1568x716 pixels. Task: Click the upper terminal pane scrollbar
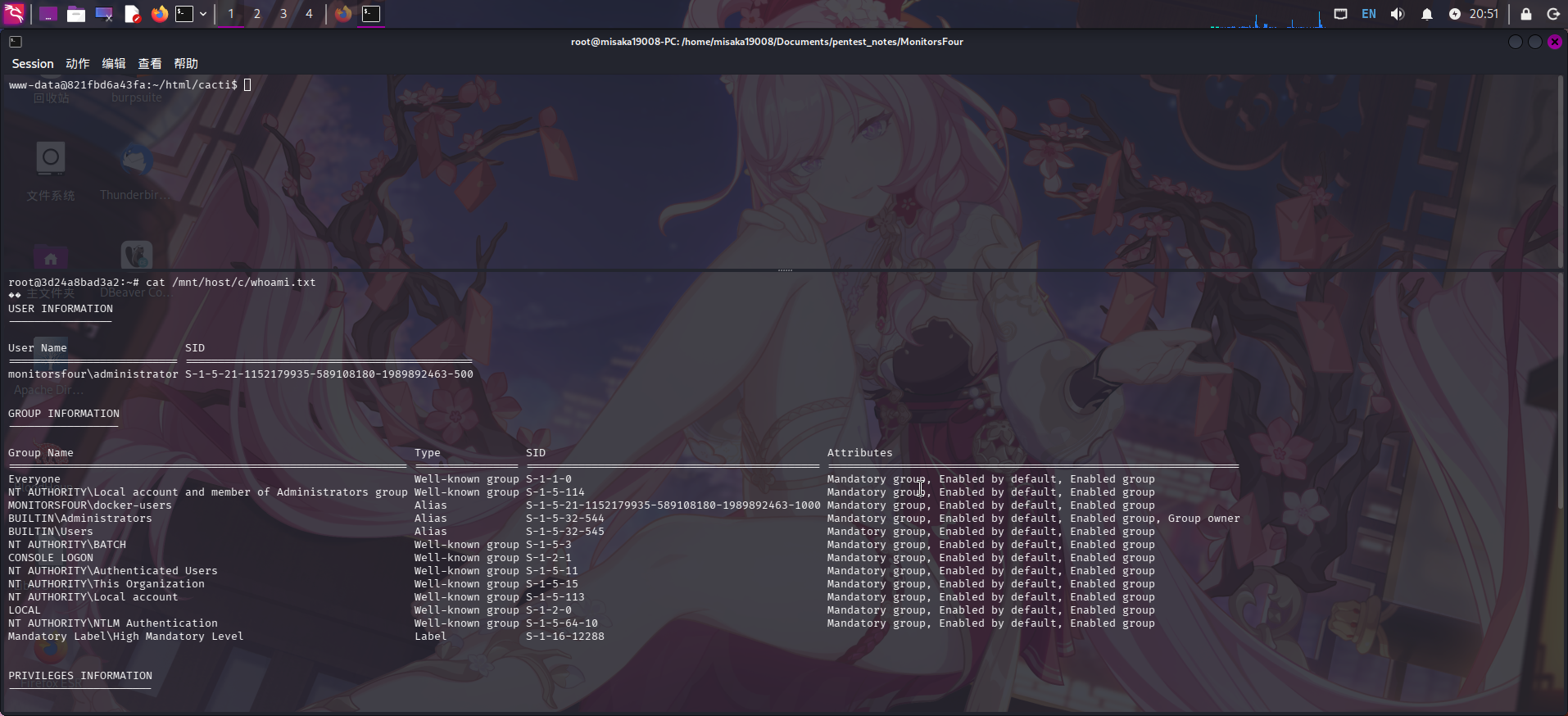point(1561,171)
